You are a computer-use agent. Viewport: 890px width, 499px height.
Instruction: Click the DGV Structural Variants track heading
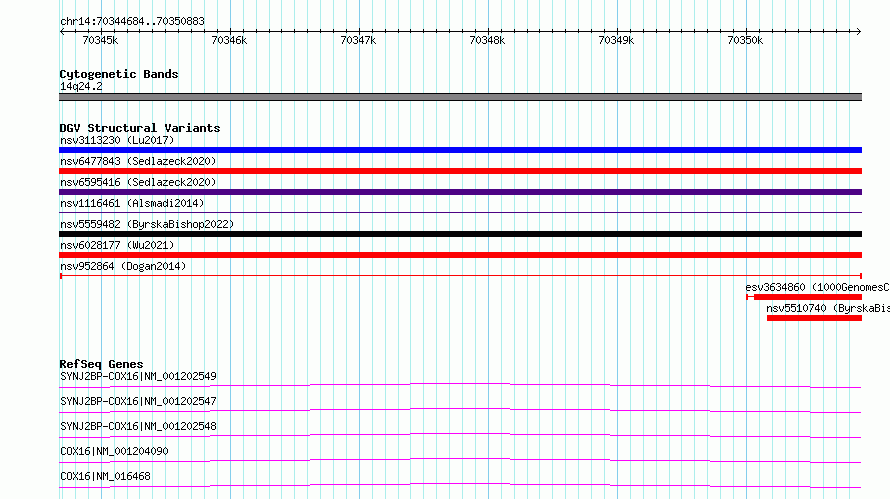[x=140, y=128]
